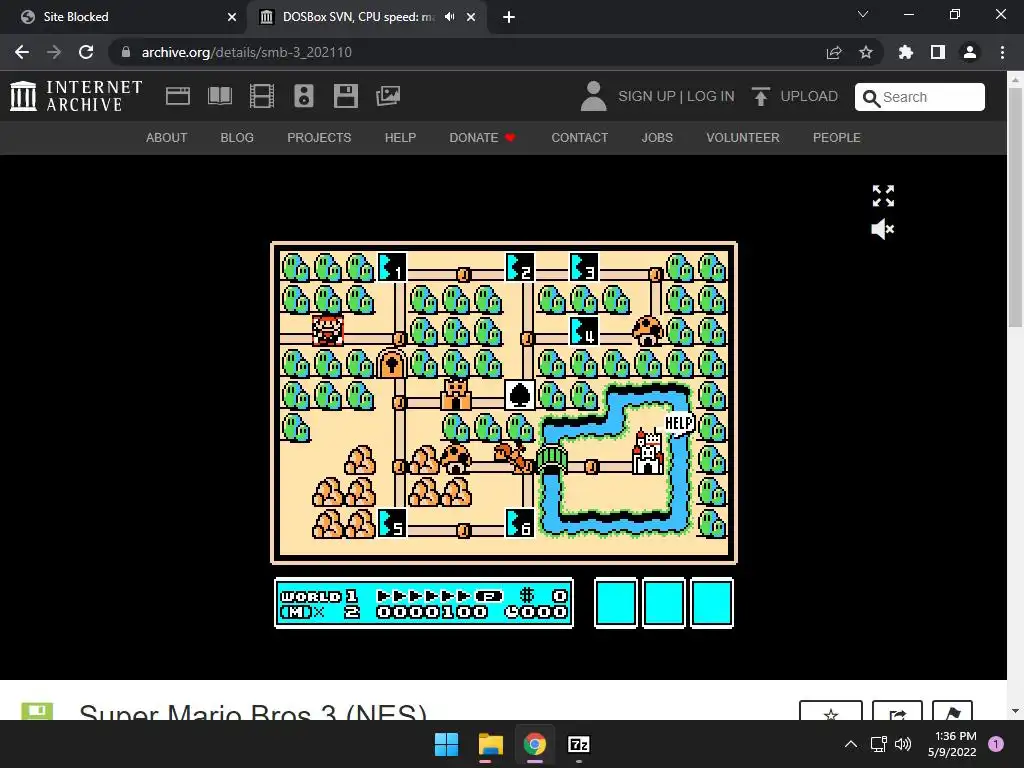Open the Images icon
The image size is (1024, 768).
coord(388,96)
